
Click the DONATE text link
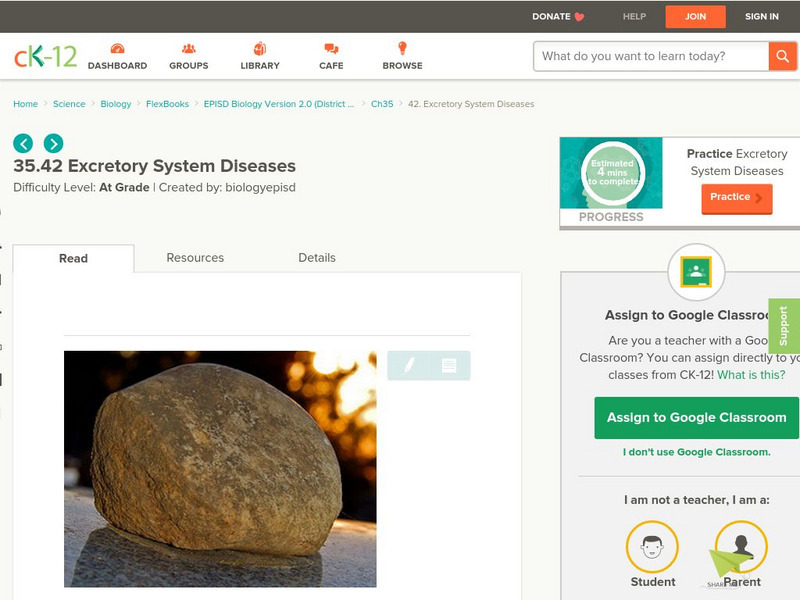coord(551,17)
